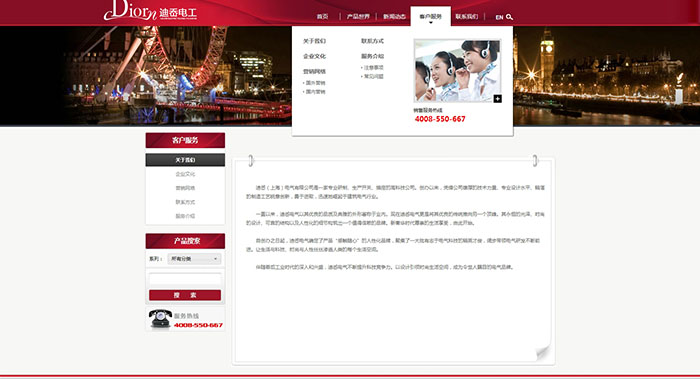This screenshot has height=379, width=700.
Task: Click the right binder ring on paper
Action: coord(535,160)
